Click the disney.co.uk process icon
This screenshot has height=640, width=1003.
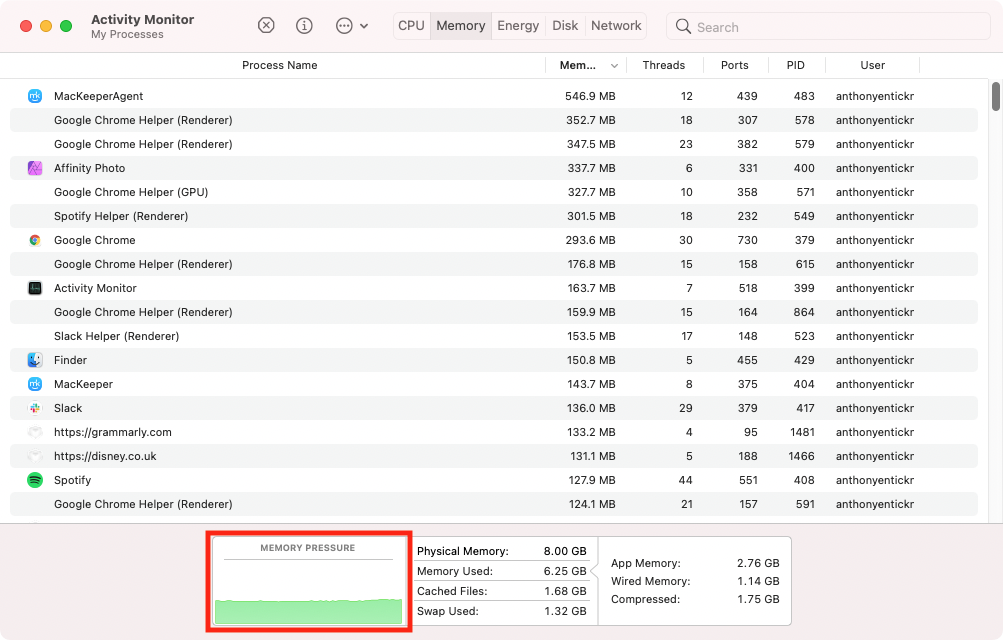point(35,456)
